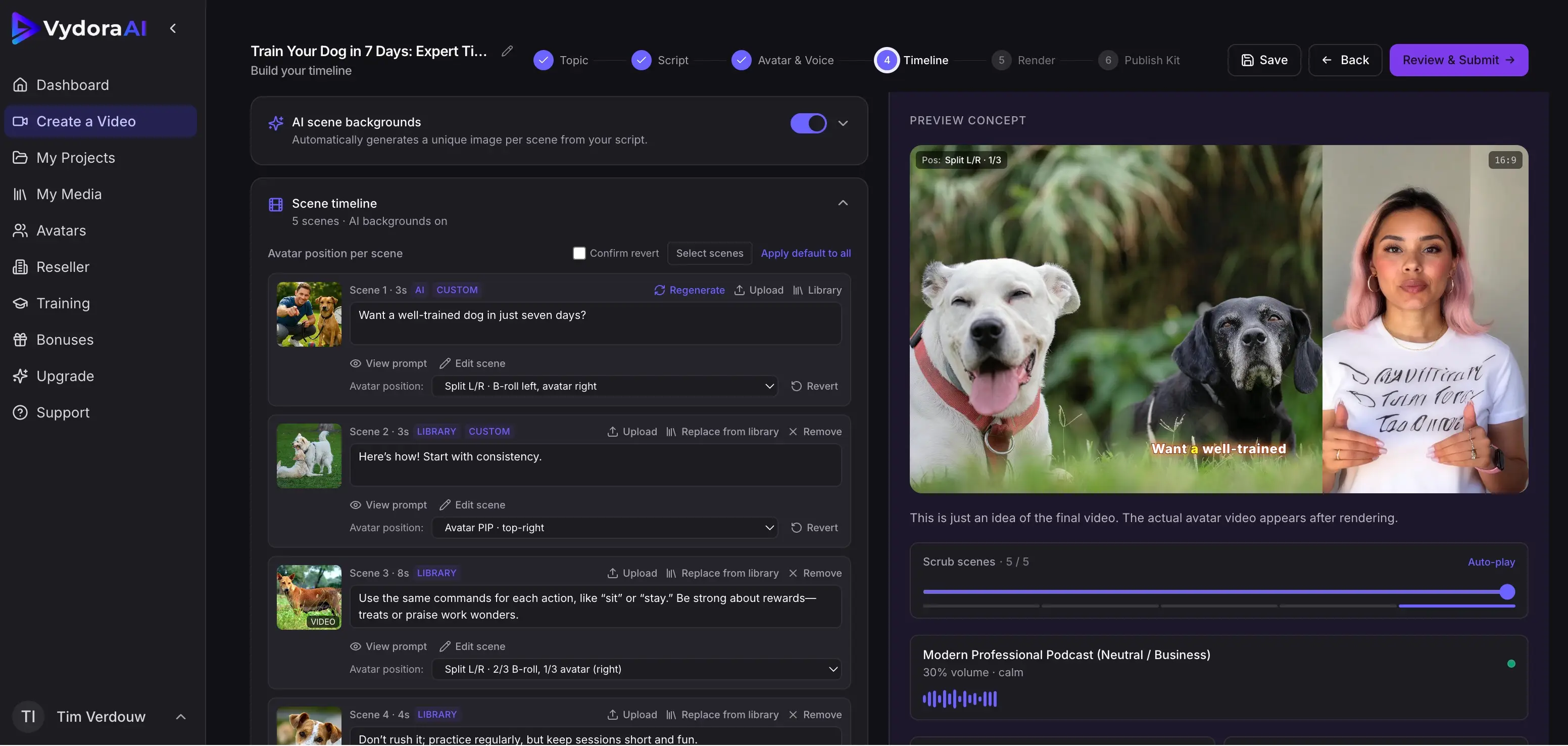Go to My Media library
Screen dimensions: 1568x746
(x=101, y=194)
